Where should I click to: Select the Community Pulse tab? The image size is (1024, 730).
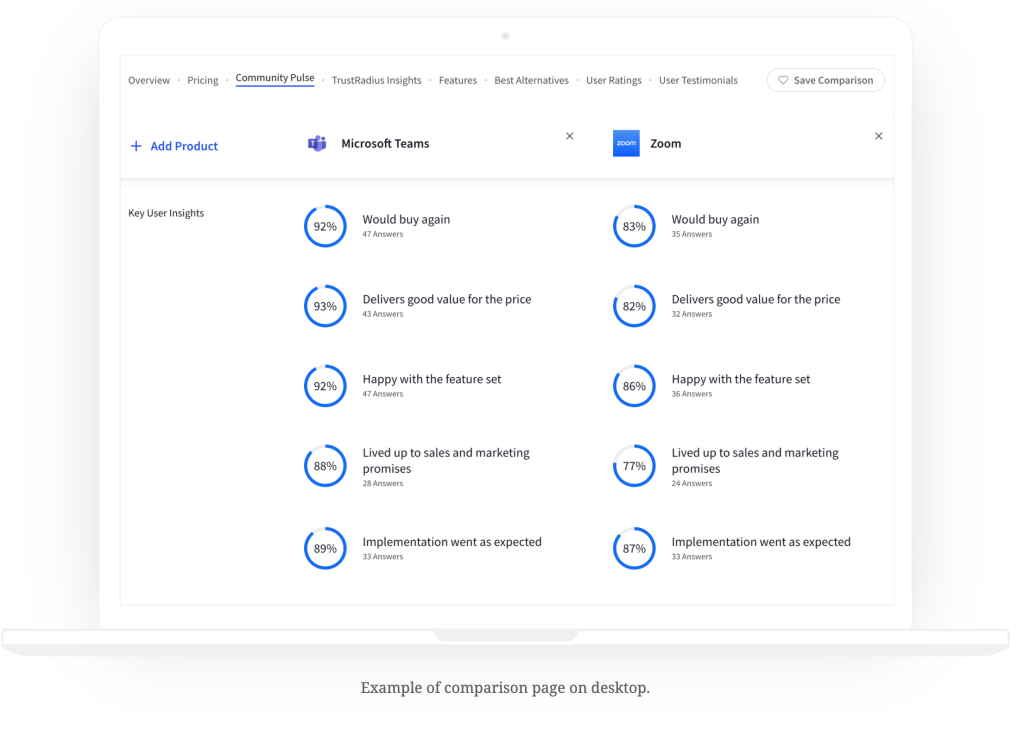tap(275, 79)
